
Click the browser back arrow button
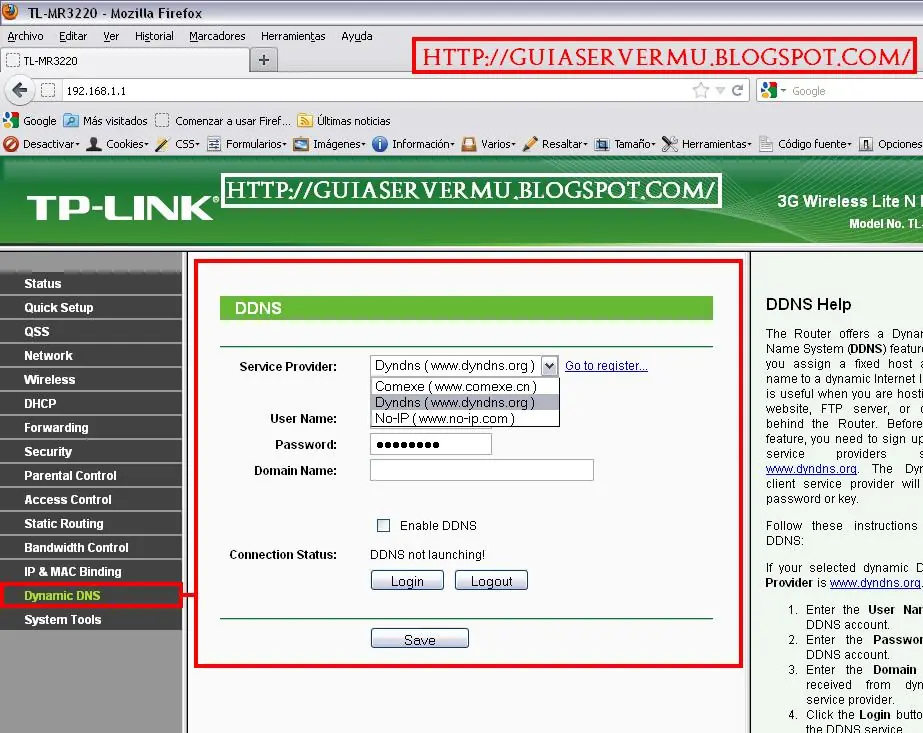tap(18, 90)
